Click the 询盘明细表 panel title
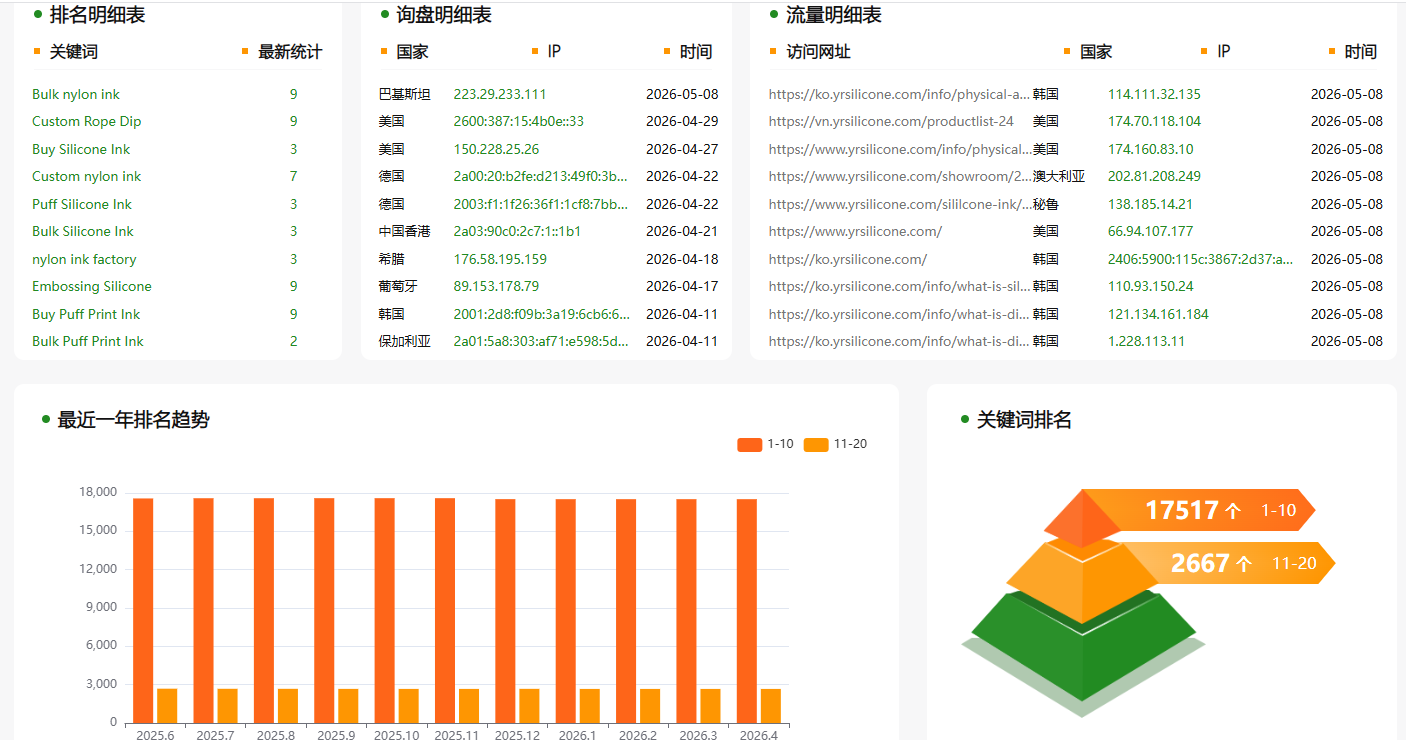This screenshot has height=740, width=1406. (x=444, y=15)
